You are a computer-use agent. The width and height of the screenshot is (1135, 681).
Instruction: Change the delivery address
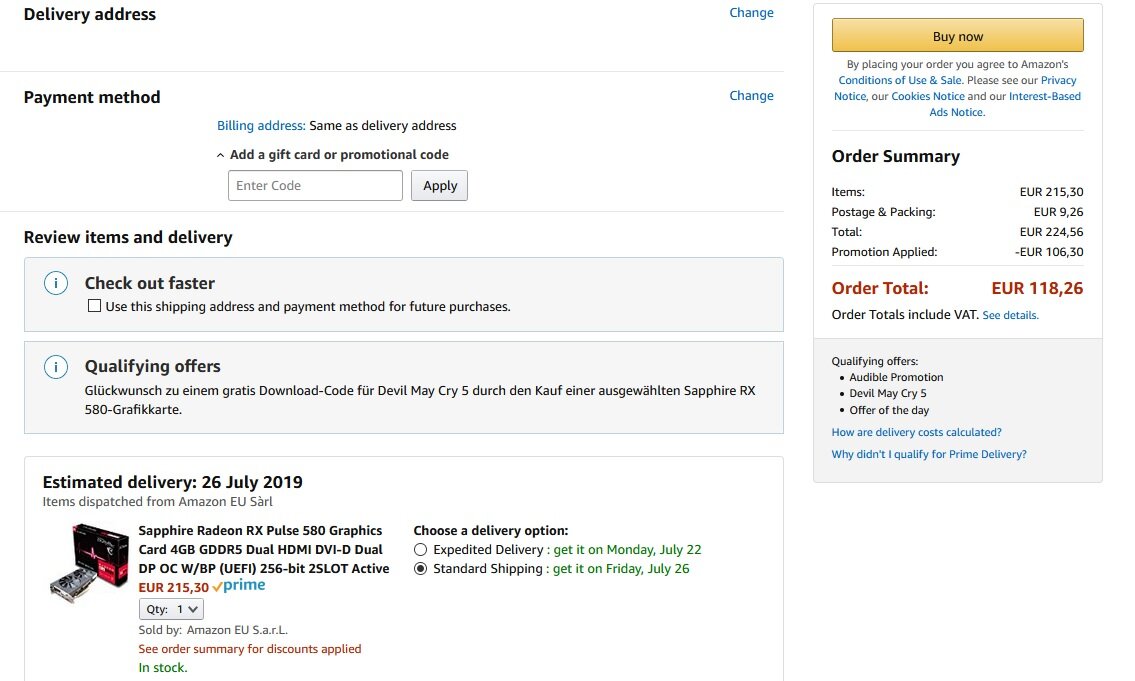coord(751,13)
